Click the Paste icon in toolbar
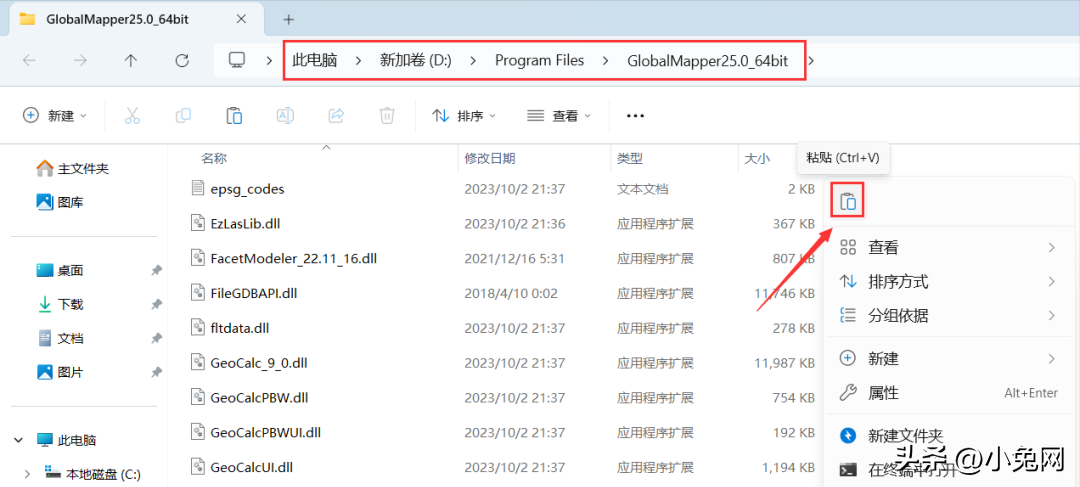Screen dimensions: 1080x487 coord(234,116)
